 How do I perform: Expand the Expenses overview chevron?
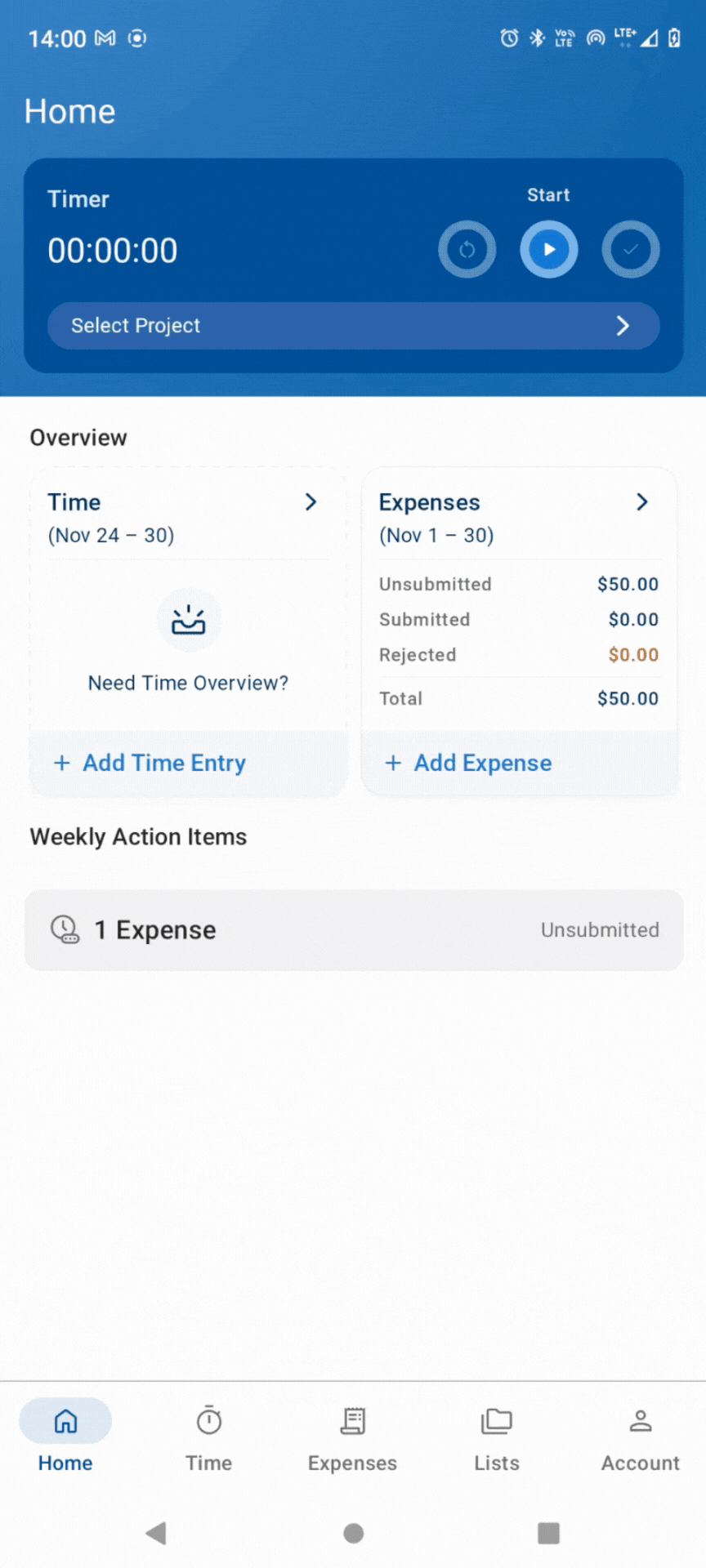pos(642,502)
